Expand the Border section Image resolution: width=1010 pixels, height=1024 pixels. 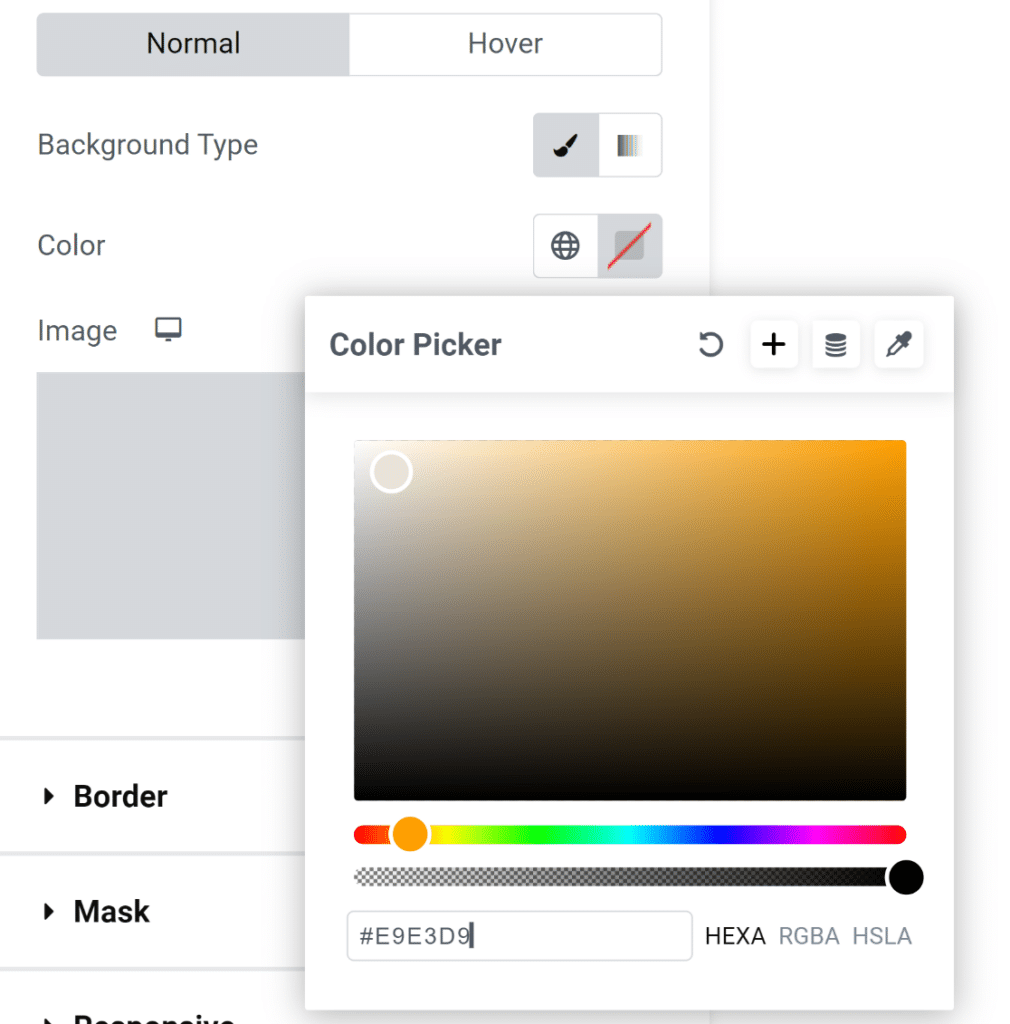tap(120, 796)
